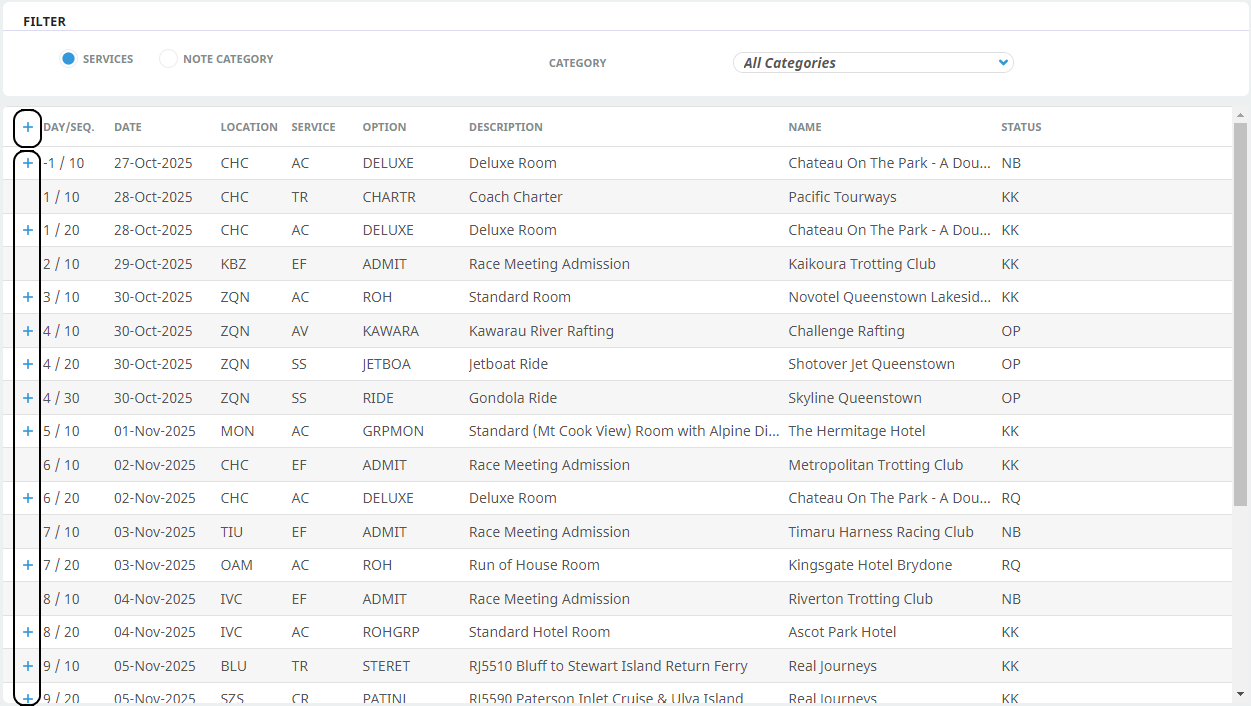The width and height of the screenshot is (1251, 706).
Task: Click the AV service cell
Action: (x=300, y=331)
